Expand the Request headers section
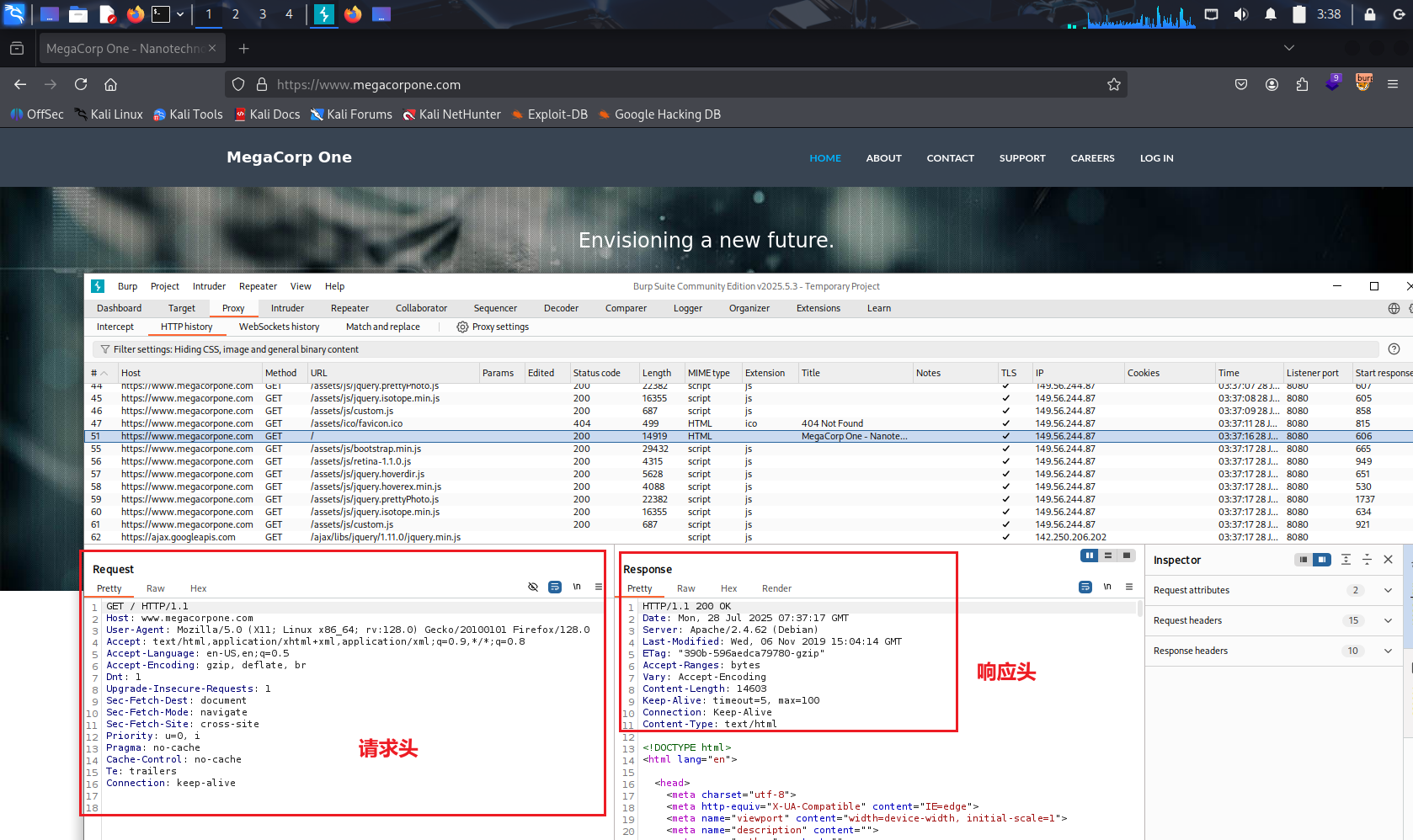The height and width of the screenshot is (840, 1413). tap(1388, 620)
